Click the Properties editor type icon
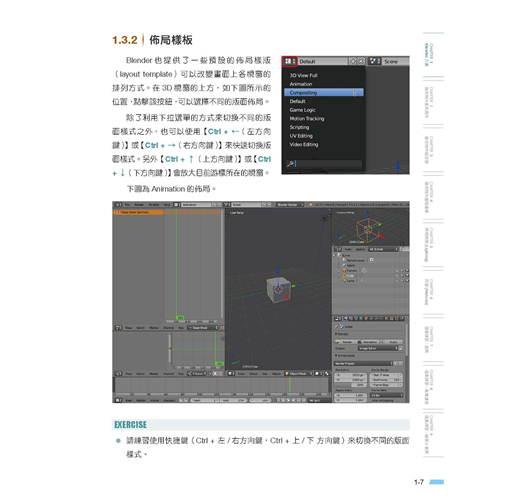 (338, 319)
